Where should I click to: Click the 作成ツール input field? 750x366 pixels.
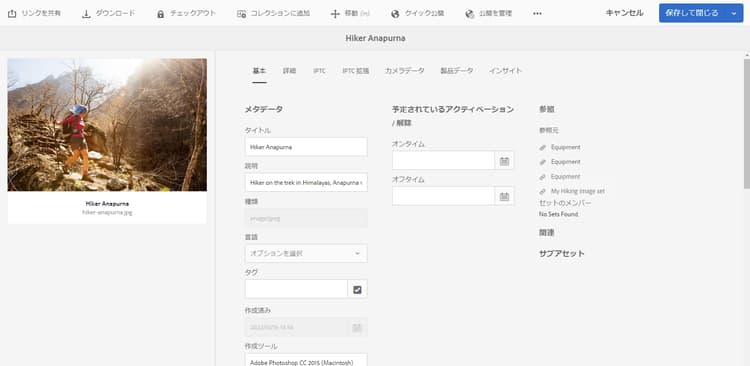tap(306, 360)
